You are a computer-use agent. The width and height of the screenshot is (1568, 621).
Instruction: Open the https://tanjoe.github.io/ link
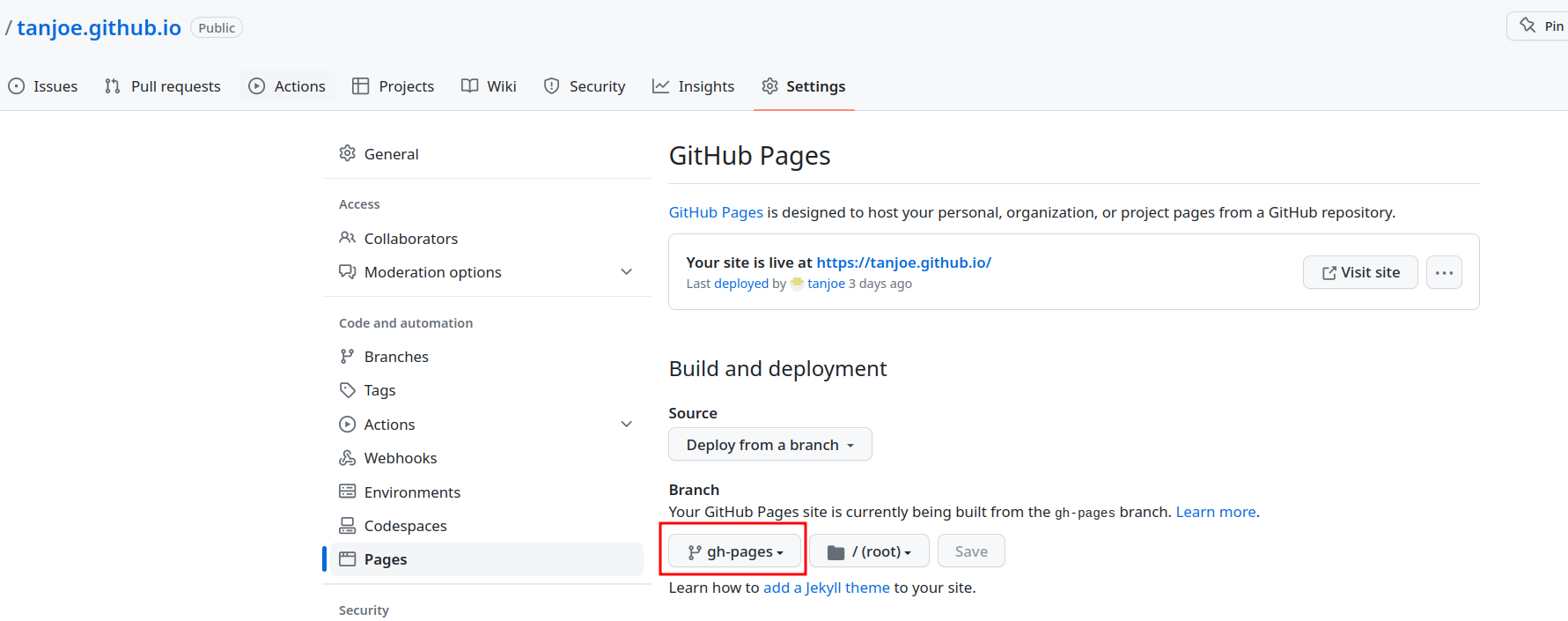click(903, 262)
